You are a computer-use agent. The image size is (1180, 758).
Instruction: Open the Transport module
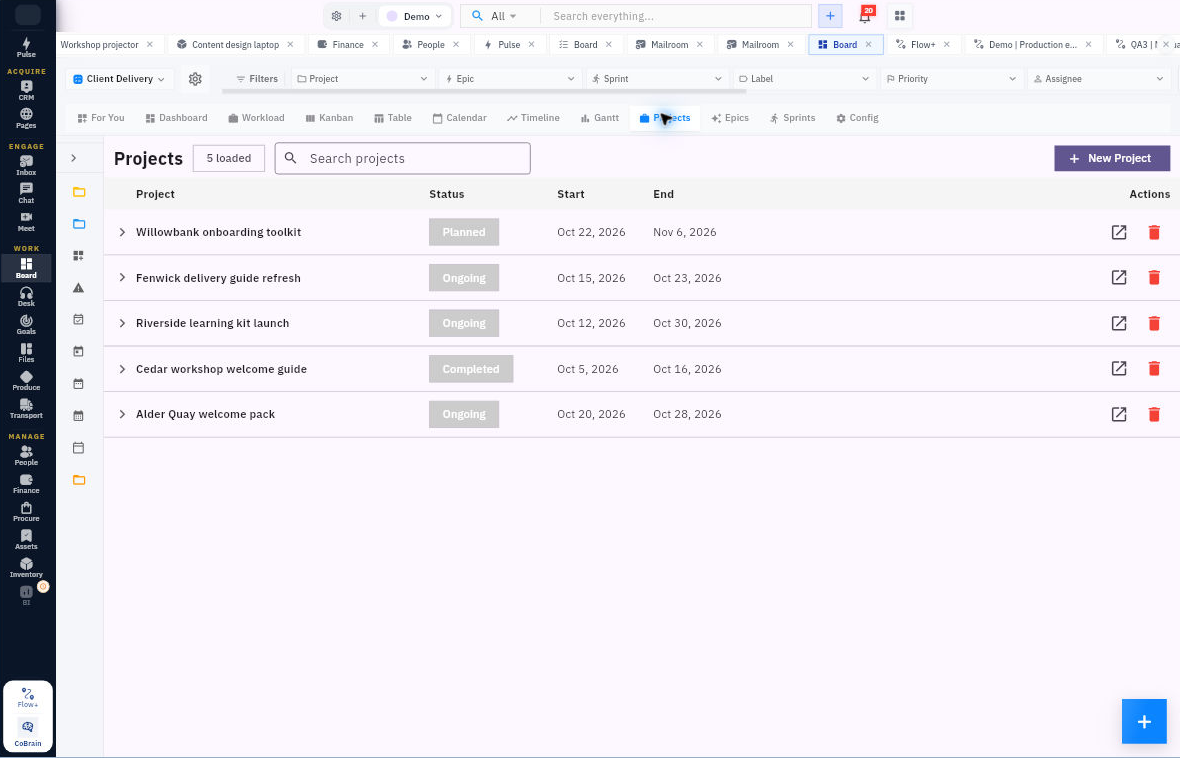[26, 408]
